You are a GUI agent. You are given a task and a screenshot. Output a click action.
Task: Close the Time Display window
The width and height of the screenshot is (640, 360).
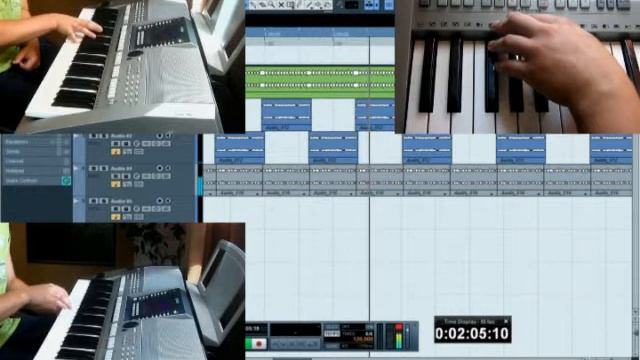pos(507,322)
